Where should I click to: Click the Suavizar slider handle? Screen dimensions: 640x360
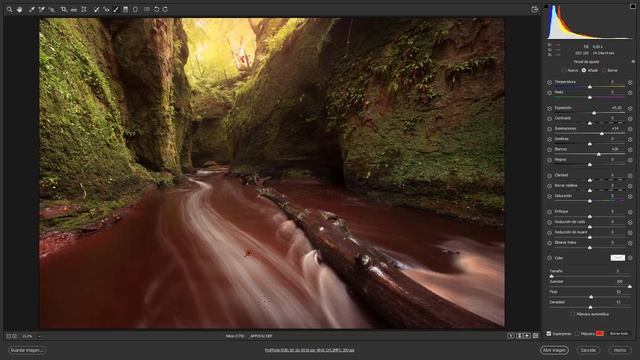tap(629, 287)
